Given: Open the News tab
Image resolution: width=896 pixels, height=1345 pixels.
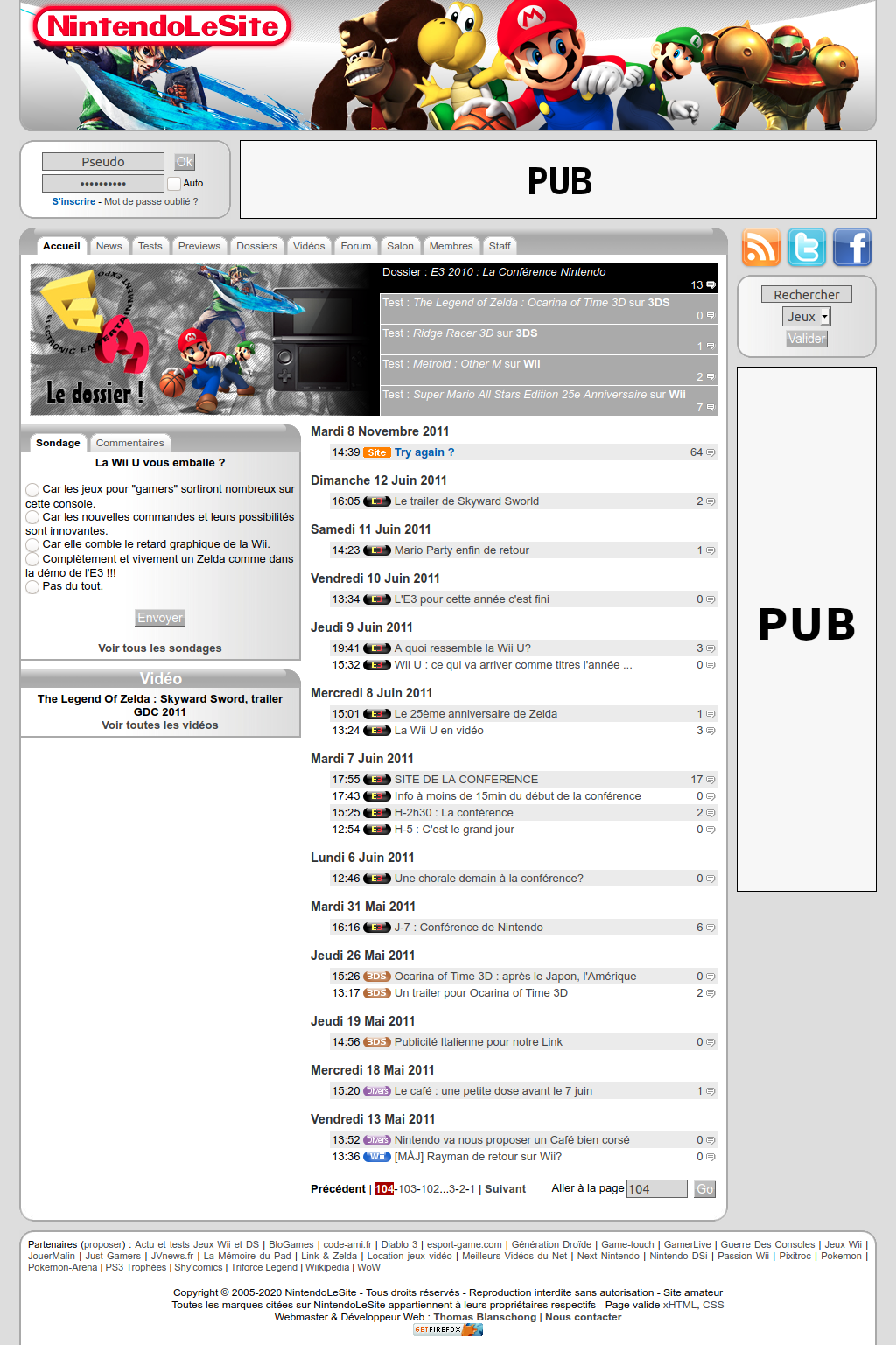Looking at the screenshot, I should pos(109,246).
